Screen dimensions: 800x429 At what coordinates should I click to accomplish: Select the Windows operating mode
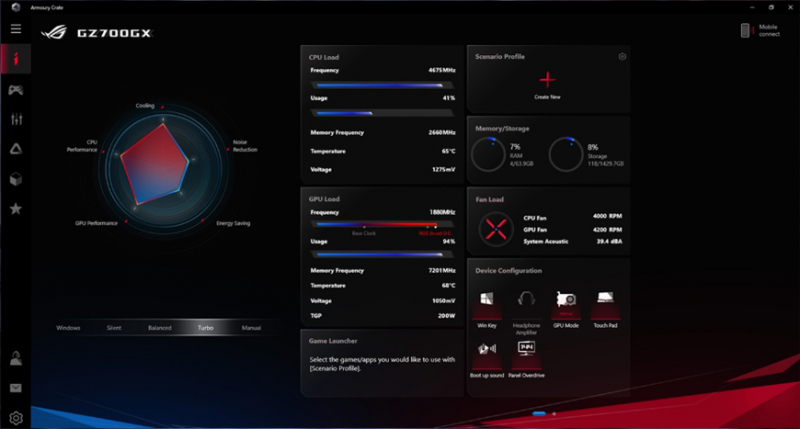click(x=68, y=328)
